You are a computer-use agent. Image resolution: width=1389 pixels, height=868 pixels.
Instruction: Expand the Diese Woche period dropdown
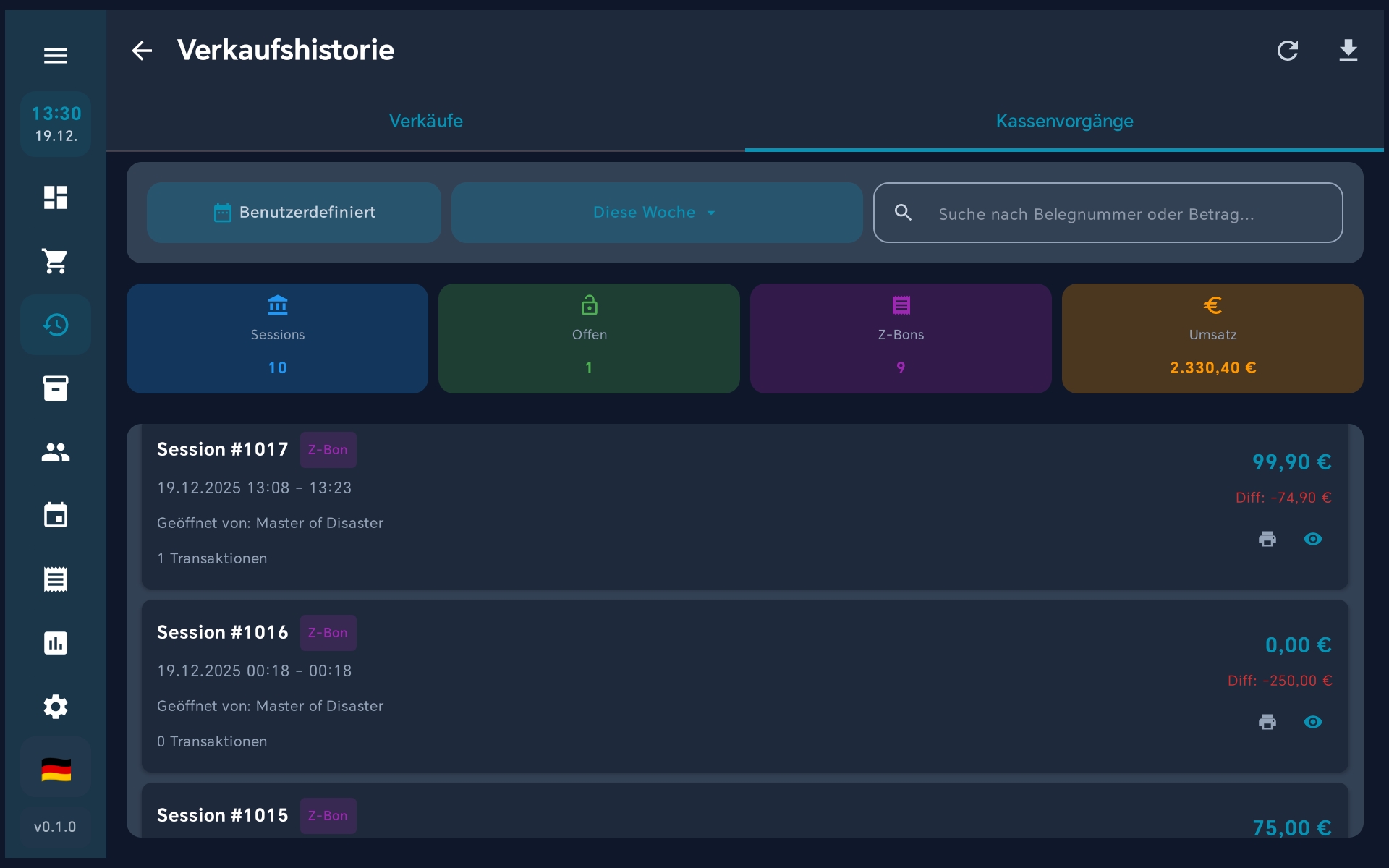656,213
